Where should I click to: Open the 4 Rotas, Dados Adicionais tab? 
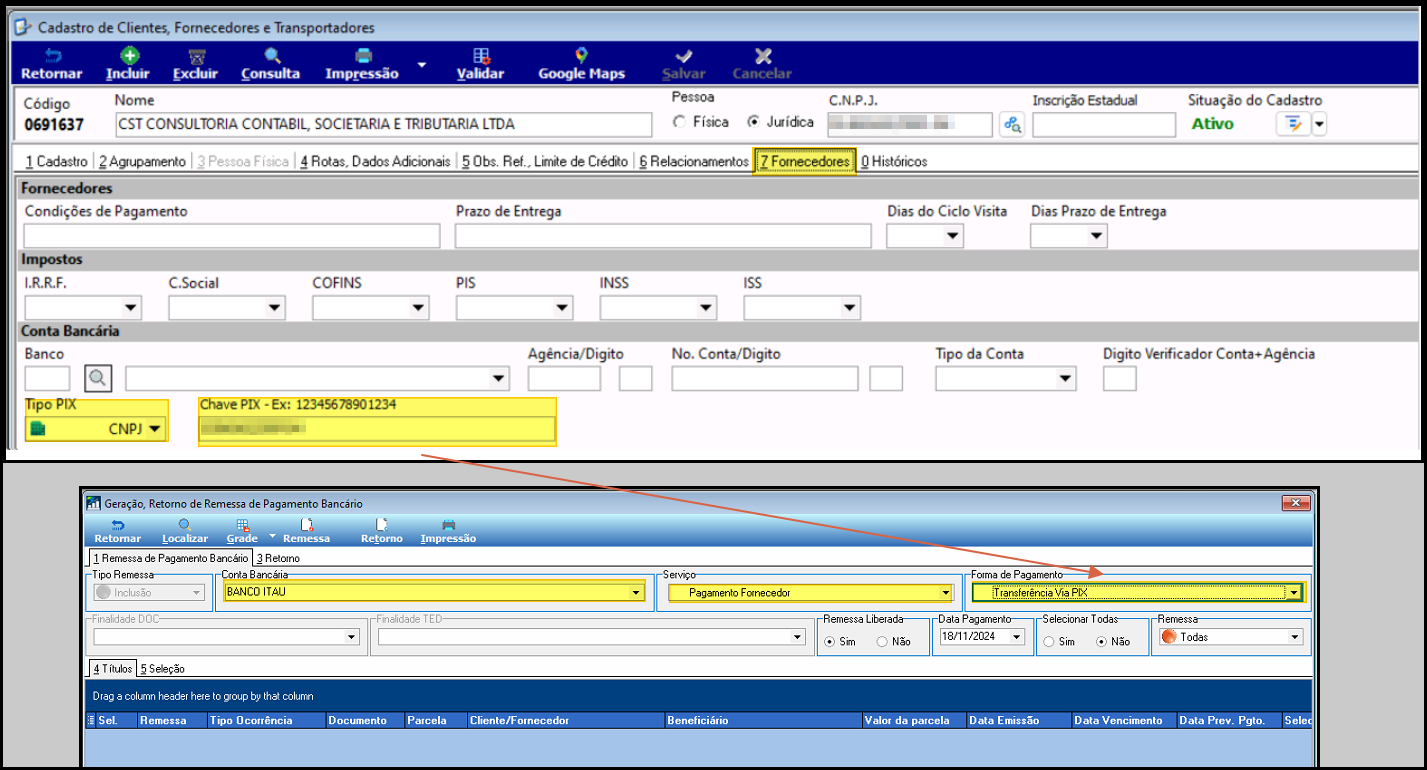(x=375, y=161)
